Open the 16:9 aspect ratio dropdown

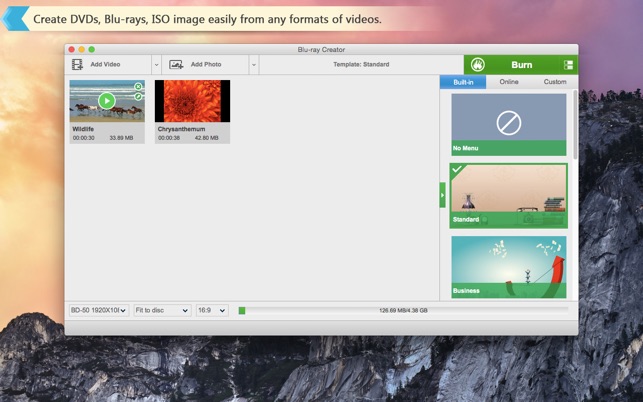pos(212,311)
